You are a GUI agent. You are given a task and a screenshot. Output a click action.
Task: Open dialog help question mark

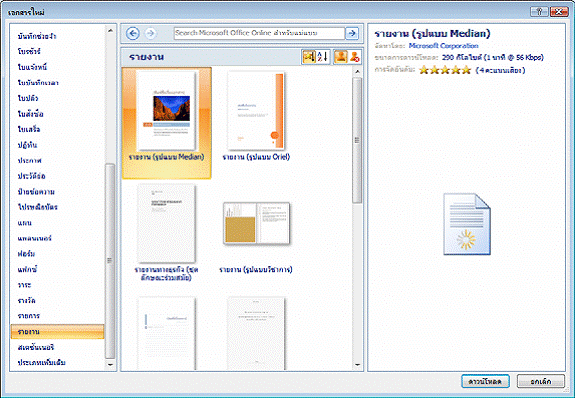[x=539, y=12]
